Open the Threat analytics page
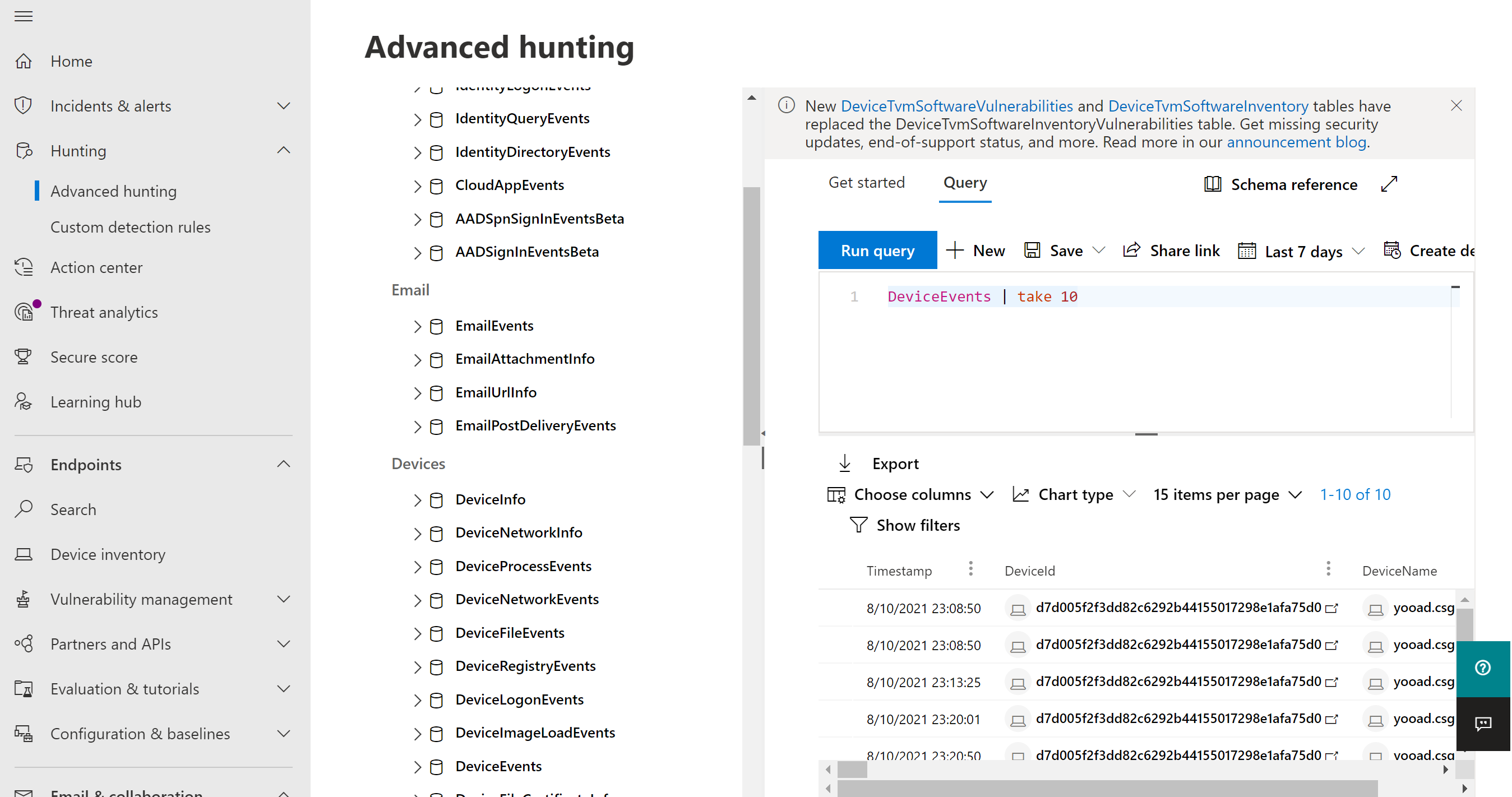 [x=104, y=312]
